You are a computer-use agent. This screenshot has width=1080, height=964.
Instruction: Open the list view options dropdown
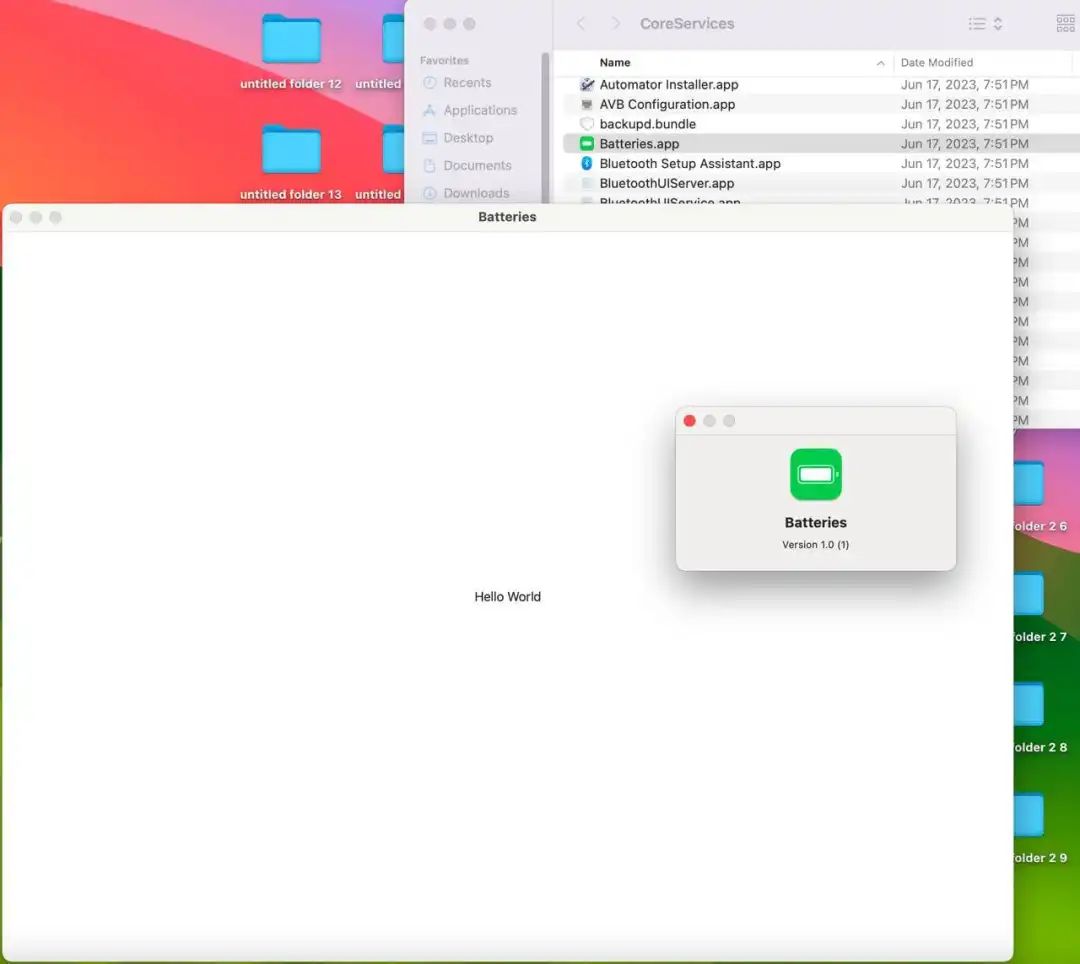click(985, 24)
